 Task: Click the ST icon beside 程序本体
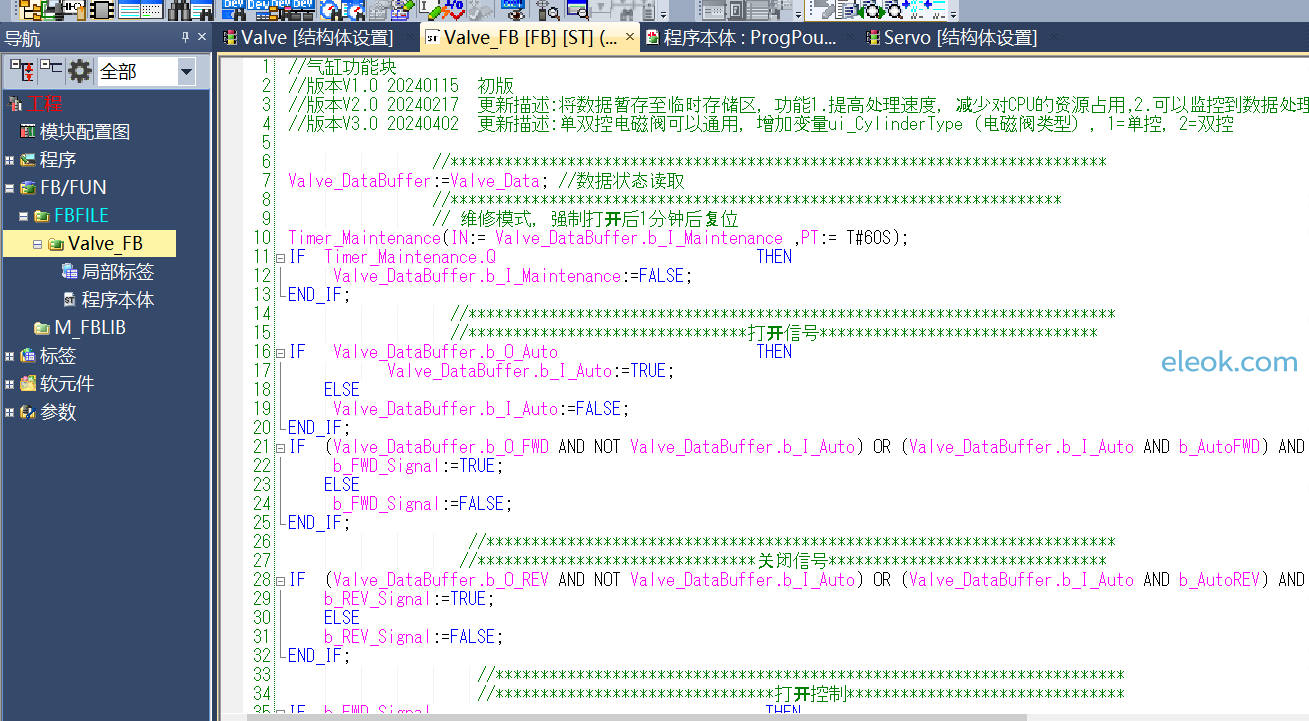pyautogui.click(x=69, y=299)
